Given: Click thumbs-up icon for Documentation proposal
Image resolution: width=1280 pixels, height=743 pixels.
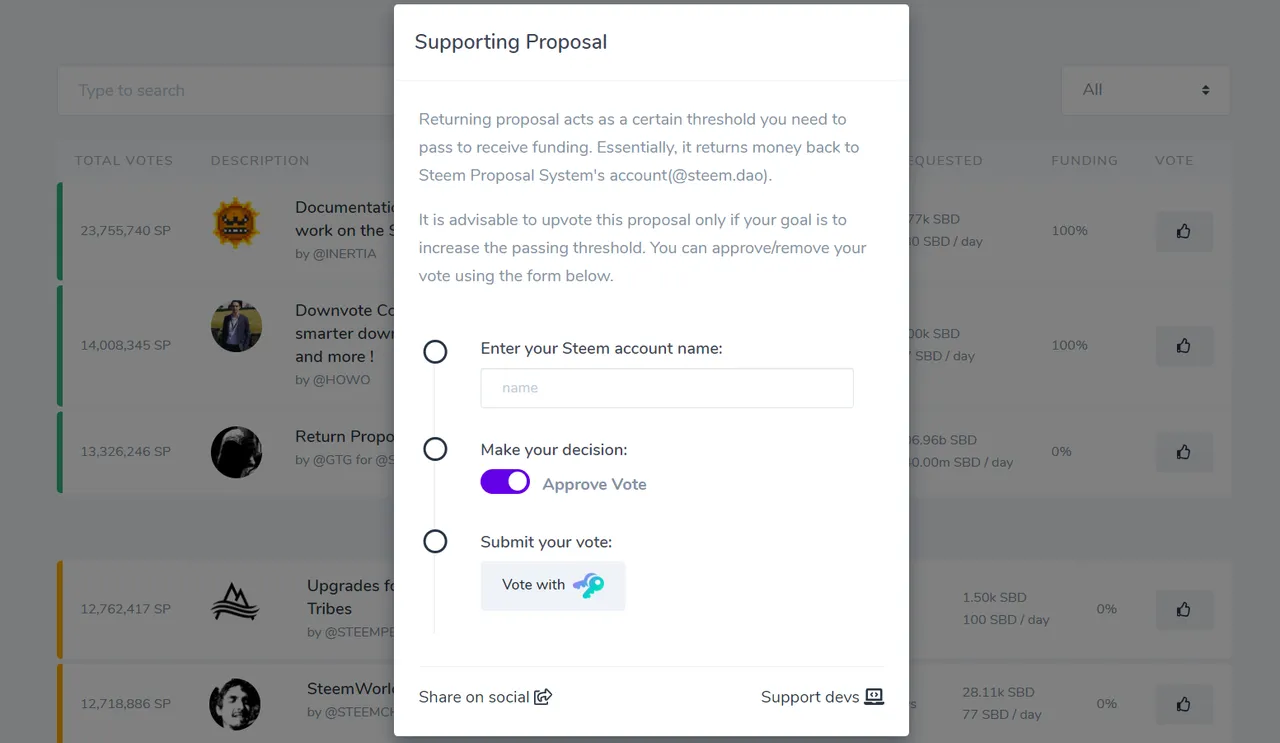Looking at the screenshot, I should pyautogui.click(x=1184, y=231).
